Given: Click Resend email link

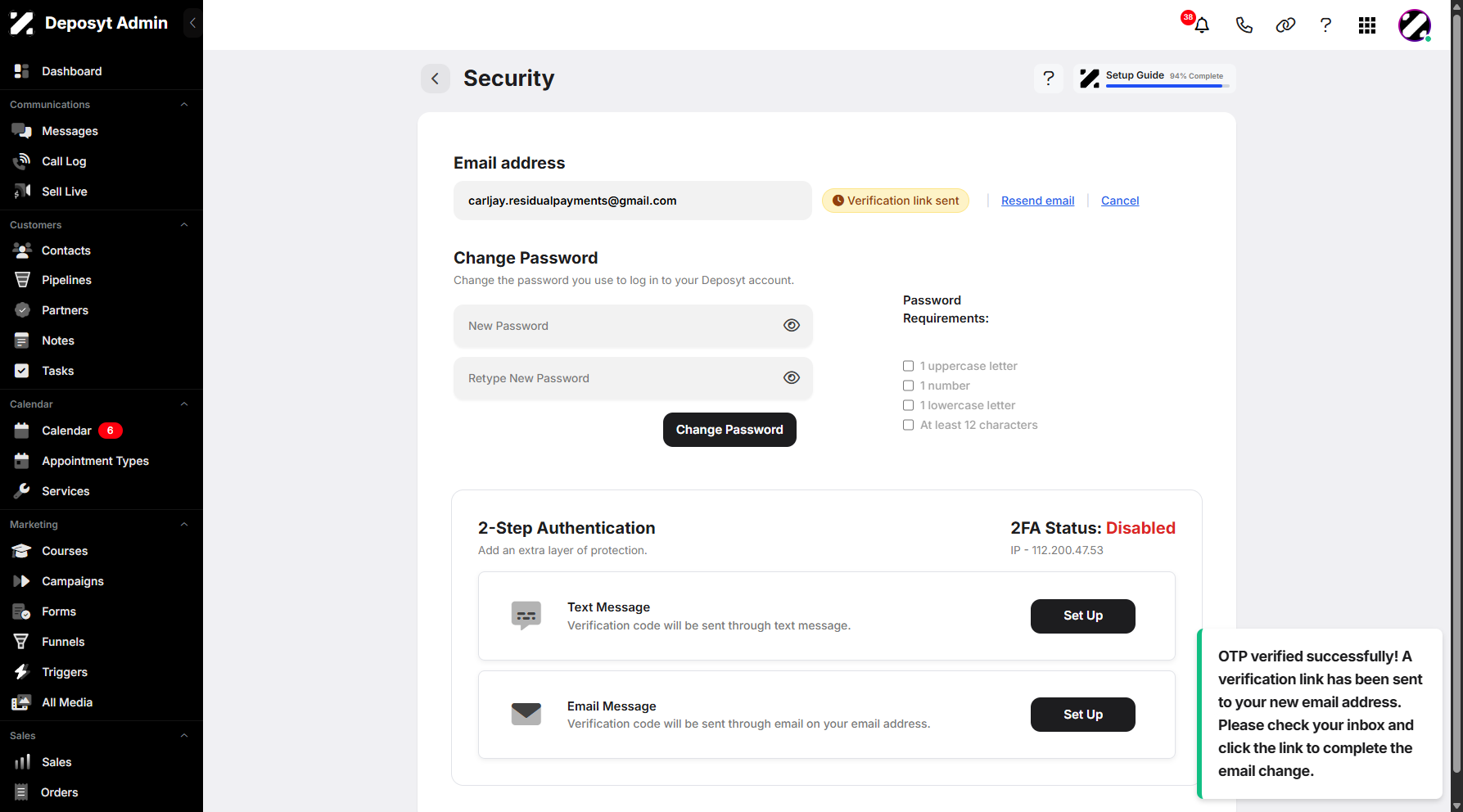Looking at the screenshot, I should 1038,201.
